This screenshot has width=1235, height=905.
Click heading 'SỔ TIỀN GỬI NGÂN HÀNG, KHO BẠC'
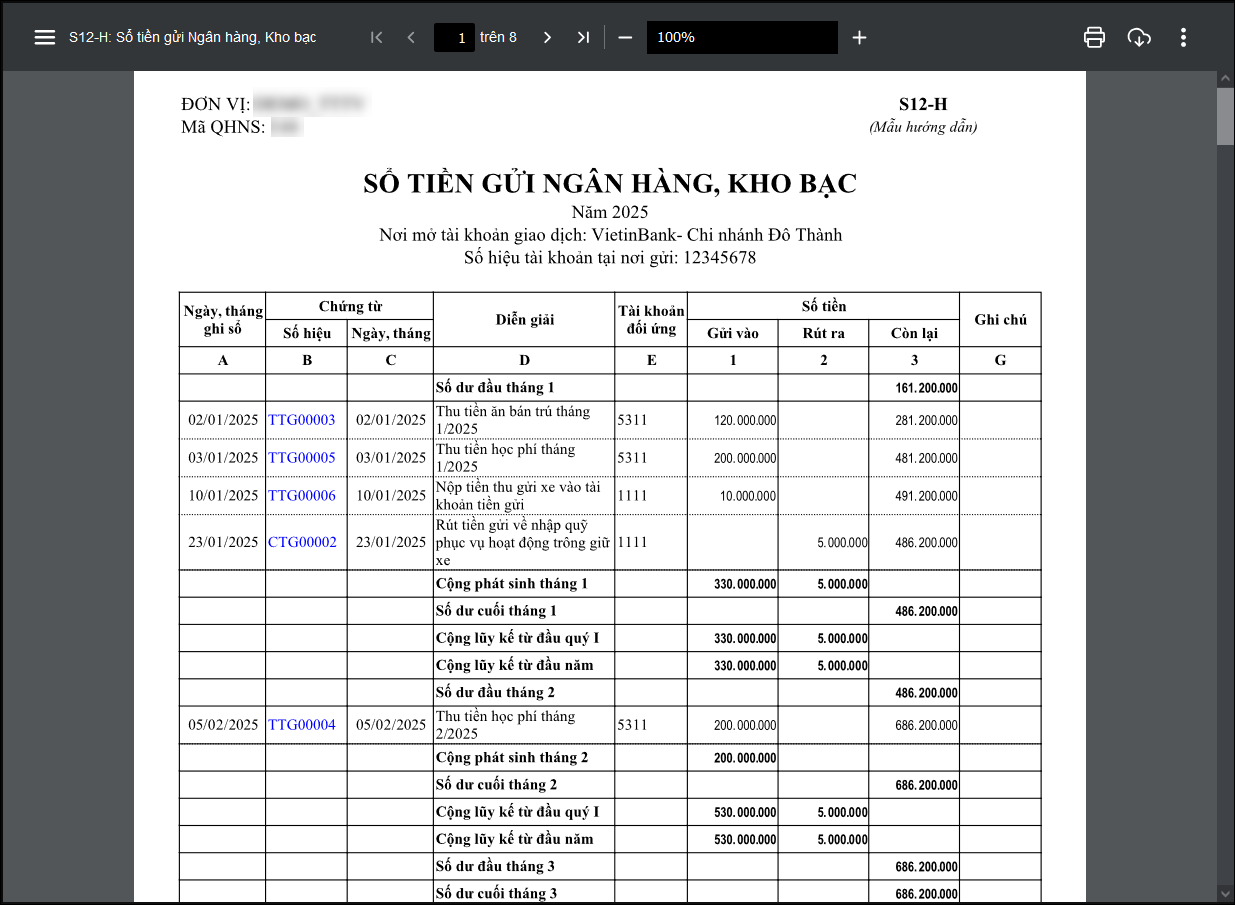click(610, 184)
